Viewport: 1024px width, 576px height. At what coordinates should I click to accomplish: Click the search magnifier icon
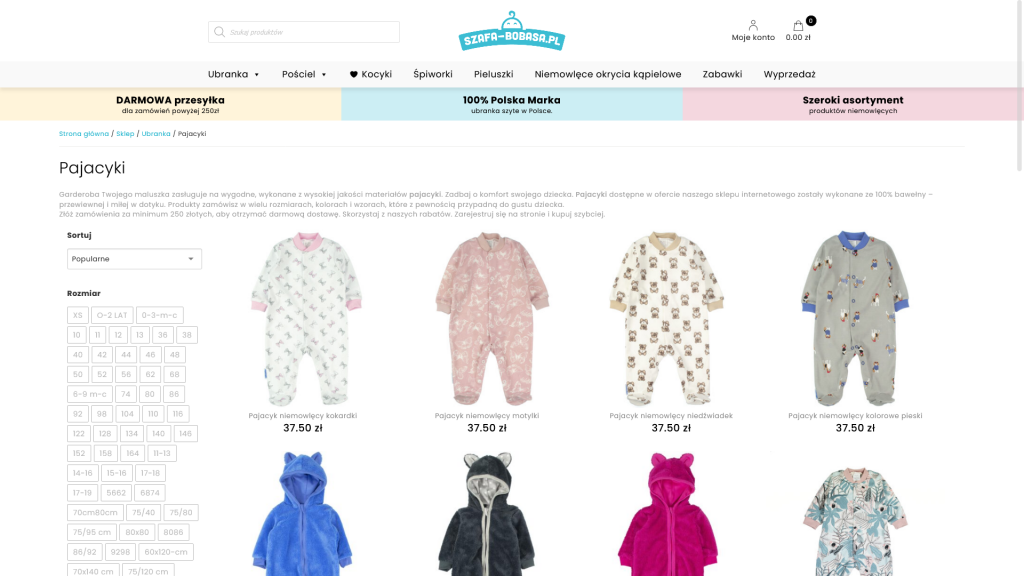pyautogui.click(x=219, y=32)
